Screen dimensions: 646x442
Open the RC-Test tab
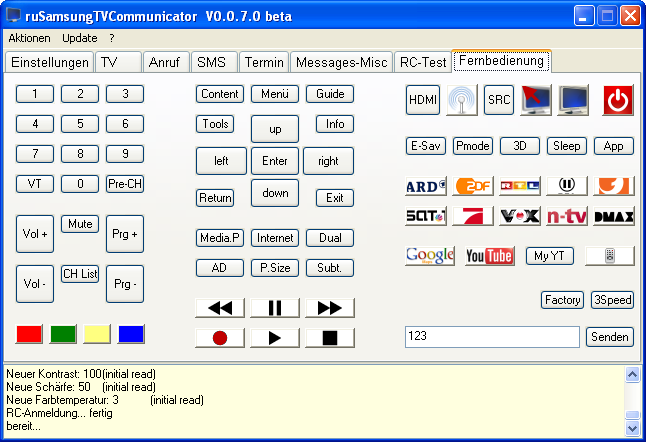[x=421, y=62]
